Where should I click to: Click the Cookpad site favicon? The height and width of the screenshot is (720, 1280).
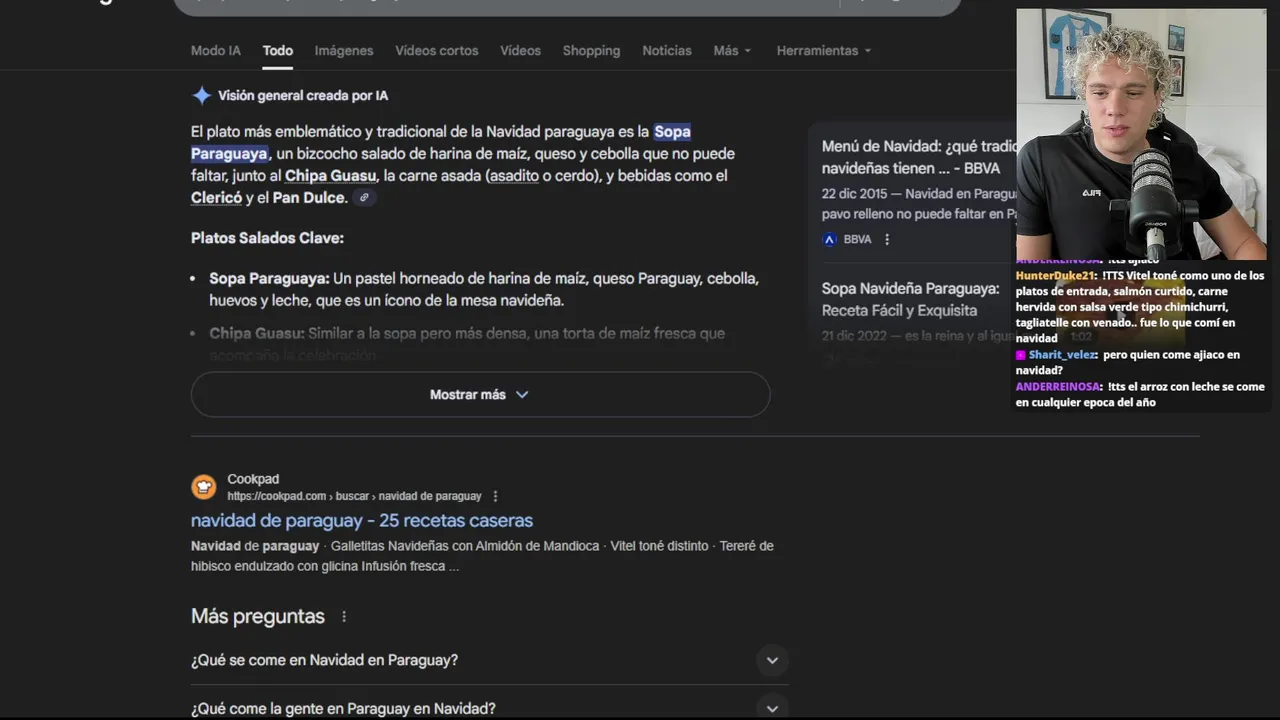pyautogui.click(x=204, y=487)
